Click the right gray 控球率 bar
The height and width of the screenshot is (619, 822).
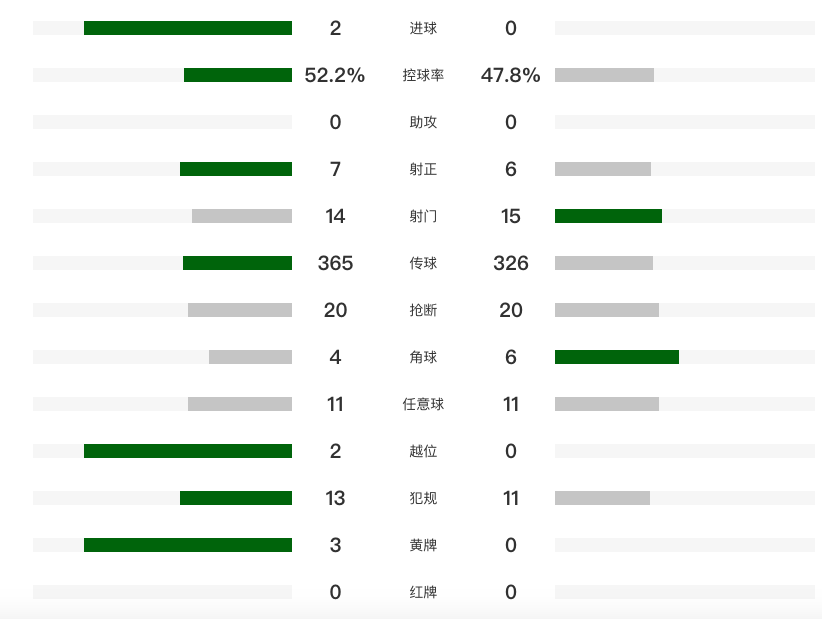pos(604,75)
